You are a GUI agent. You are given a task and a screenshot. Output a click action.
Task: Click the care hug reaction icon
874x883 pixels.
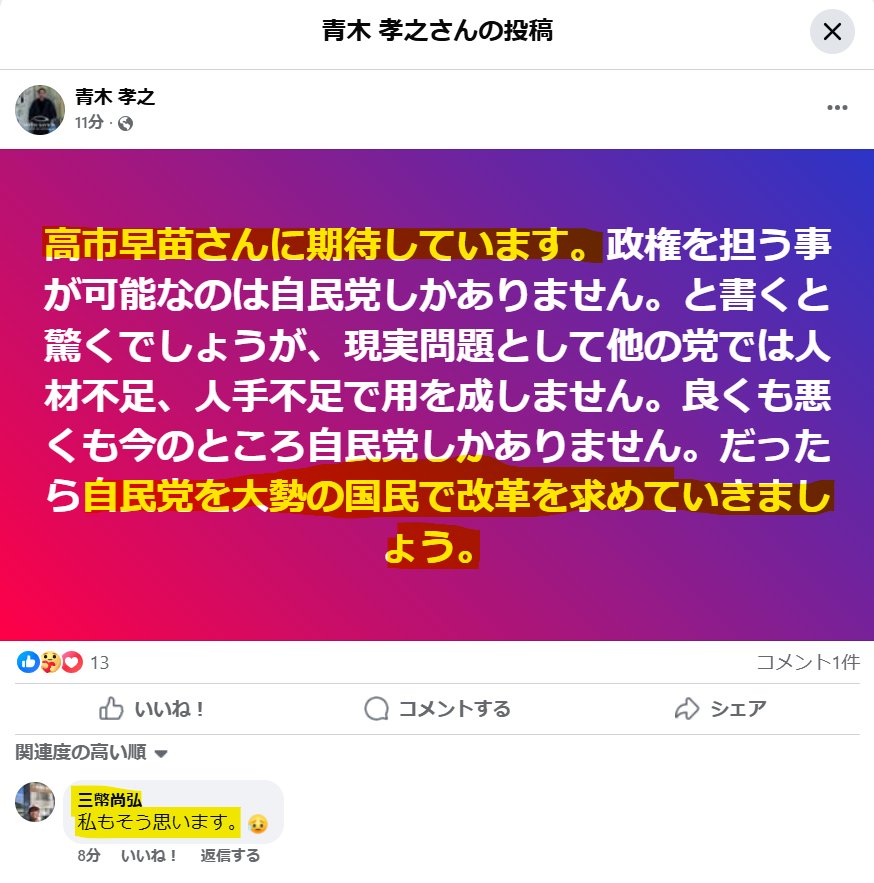(x=50, y=662)
